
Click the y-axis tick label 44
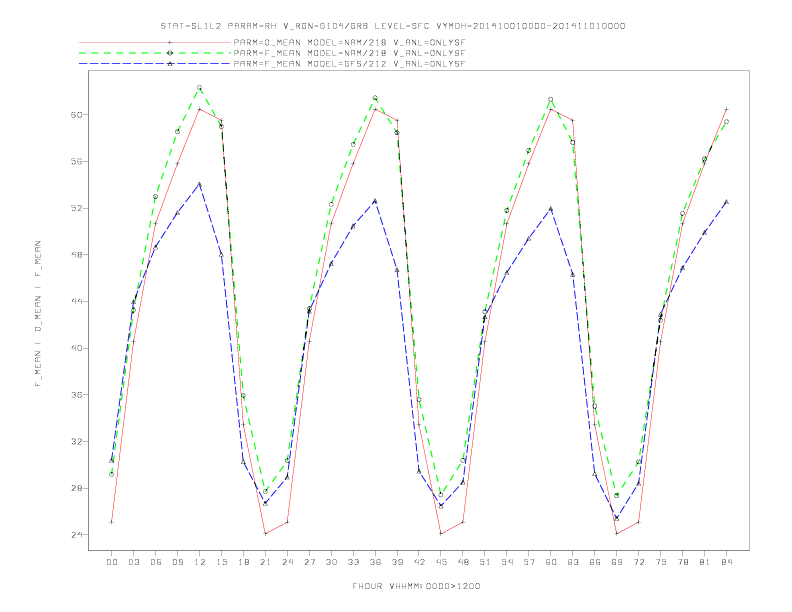[76, 301]
